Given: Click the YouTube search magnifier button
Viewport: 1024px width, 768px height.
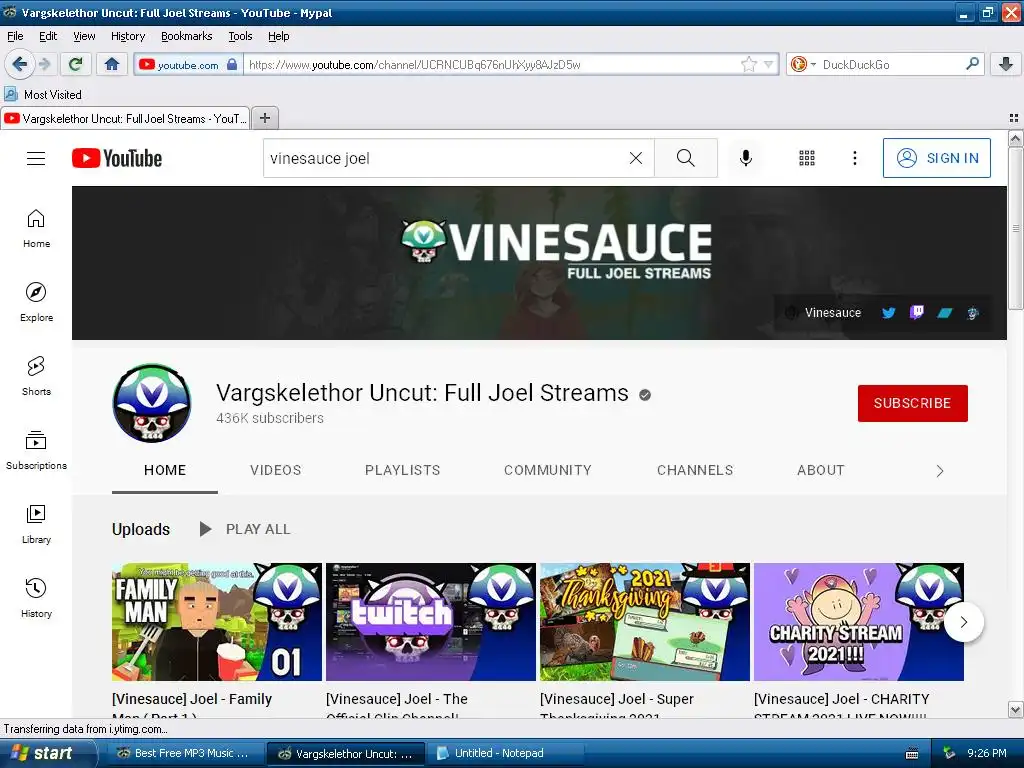Looking at the screenshot, I should pyautogui.click(x=686, y=158).
